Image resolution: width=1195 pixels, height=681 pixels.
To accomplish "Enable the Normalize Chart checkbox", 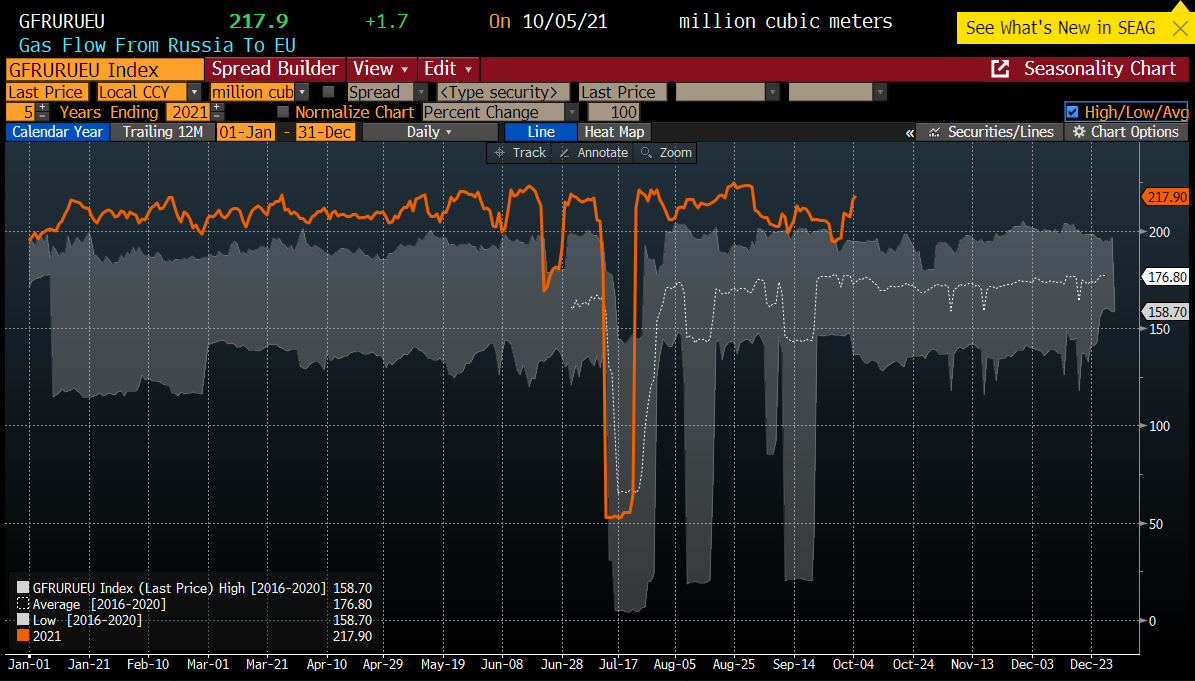I will [283, 112].
